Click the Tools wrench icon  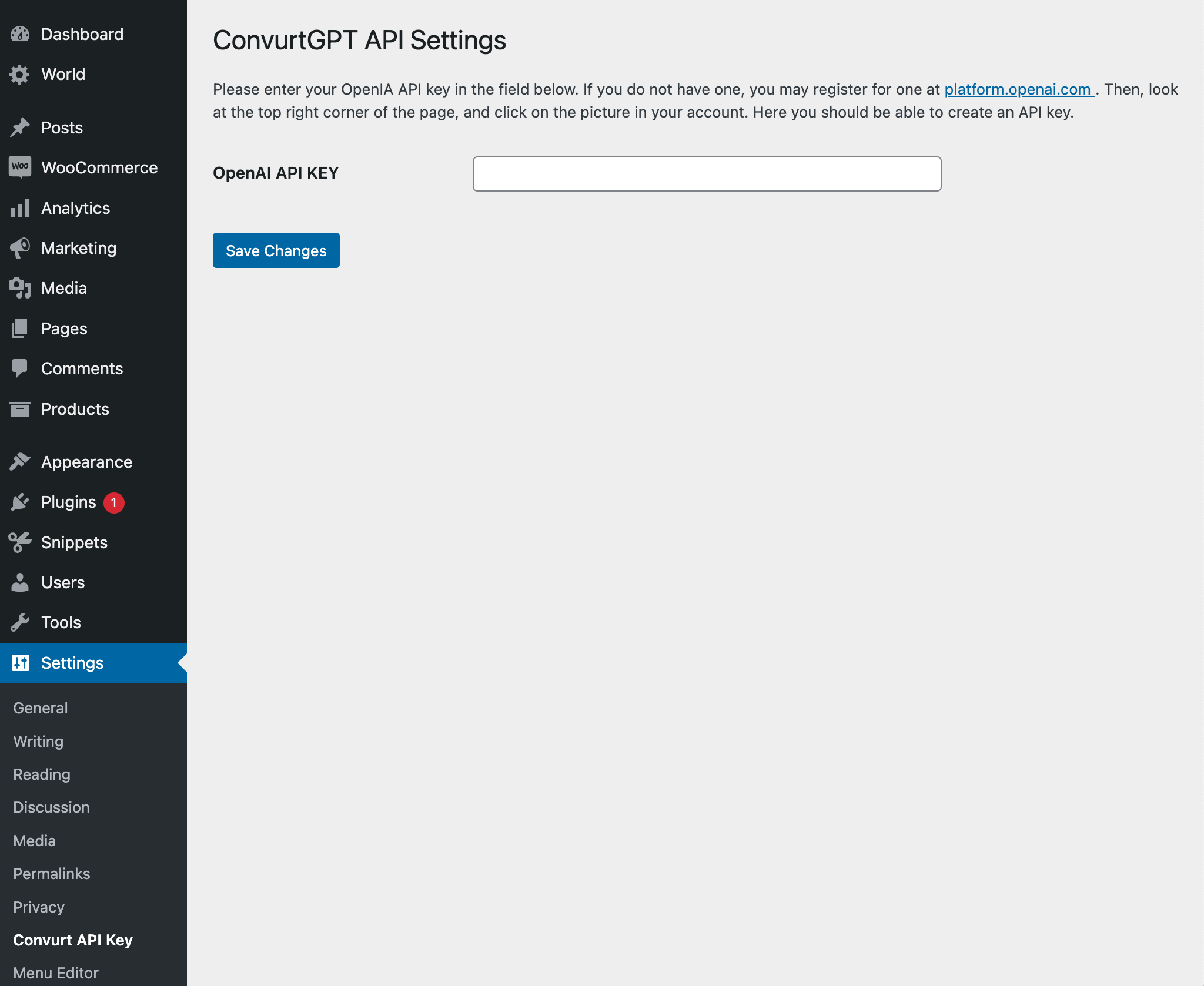coord(20,622)
